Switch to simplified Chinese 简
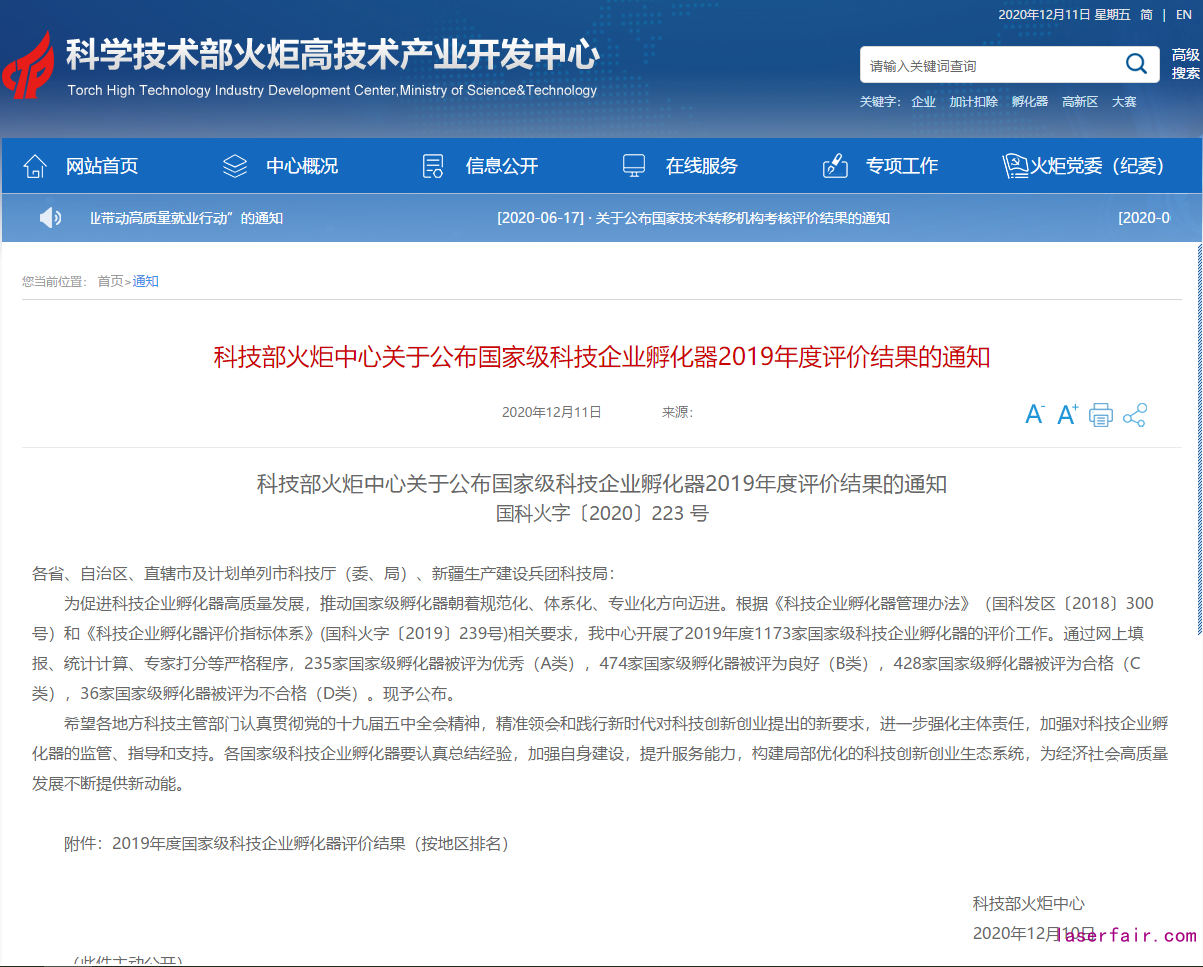1203x967 pixels. point(1146,14)
